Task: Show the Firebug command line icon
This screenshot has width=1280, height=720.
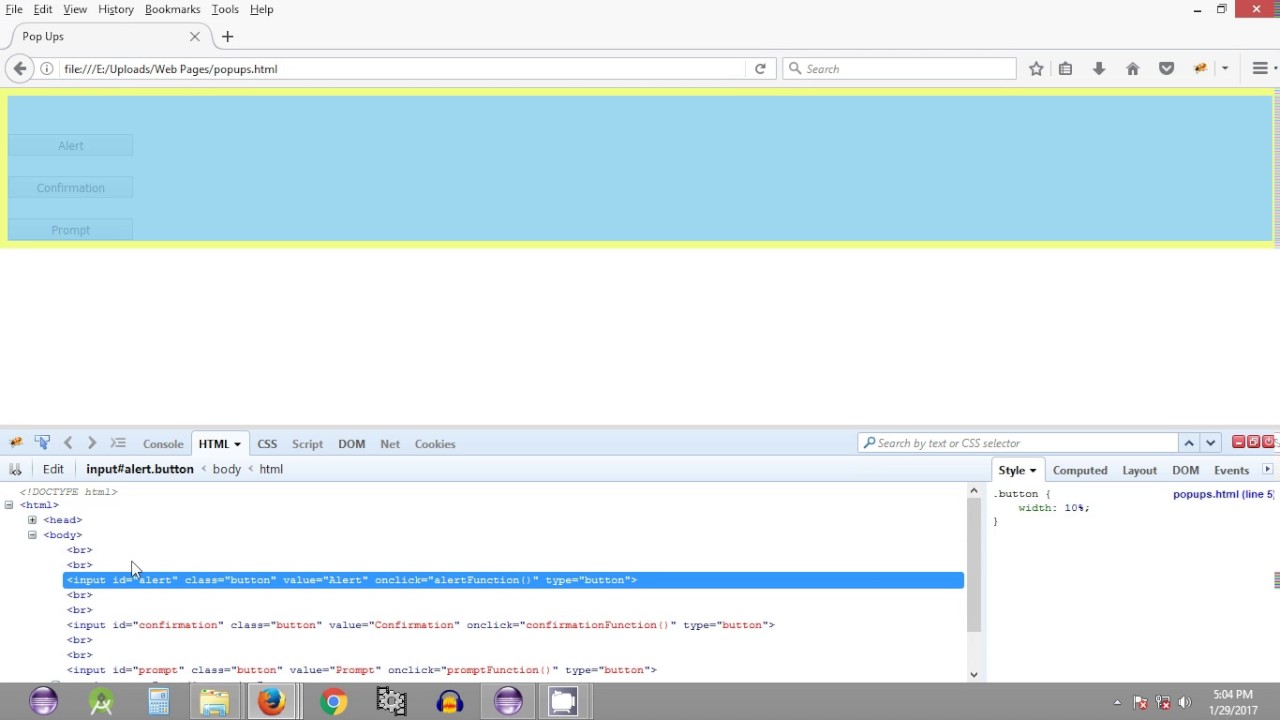Action: coord(118,443)
